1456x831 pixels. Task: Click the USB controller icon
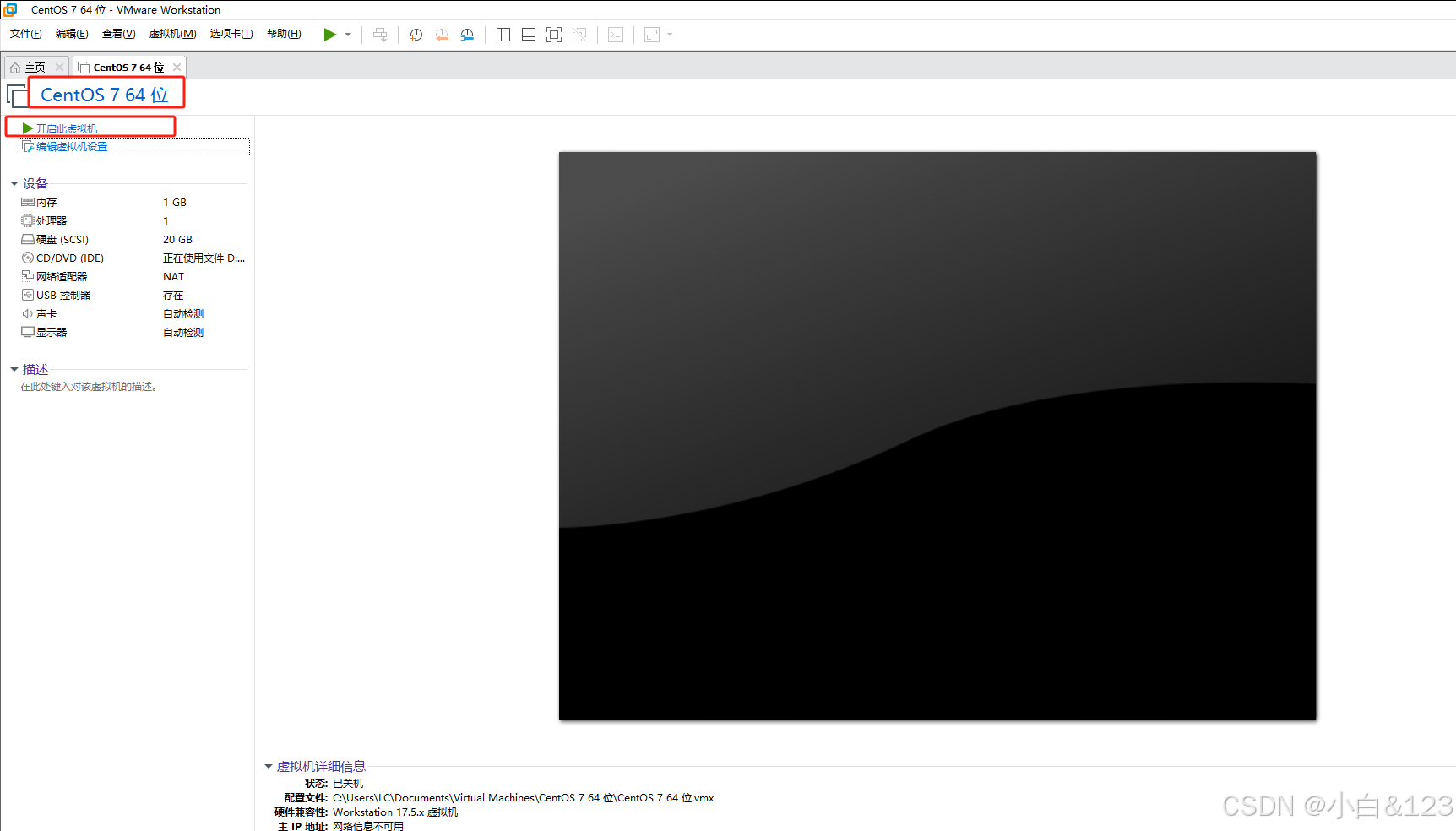click(28, 295)
